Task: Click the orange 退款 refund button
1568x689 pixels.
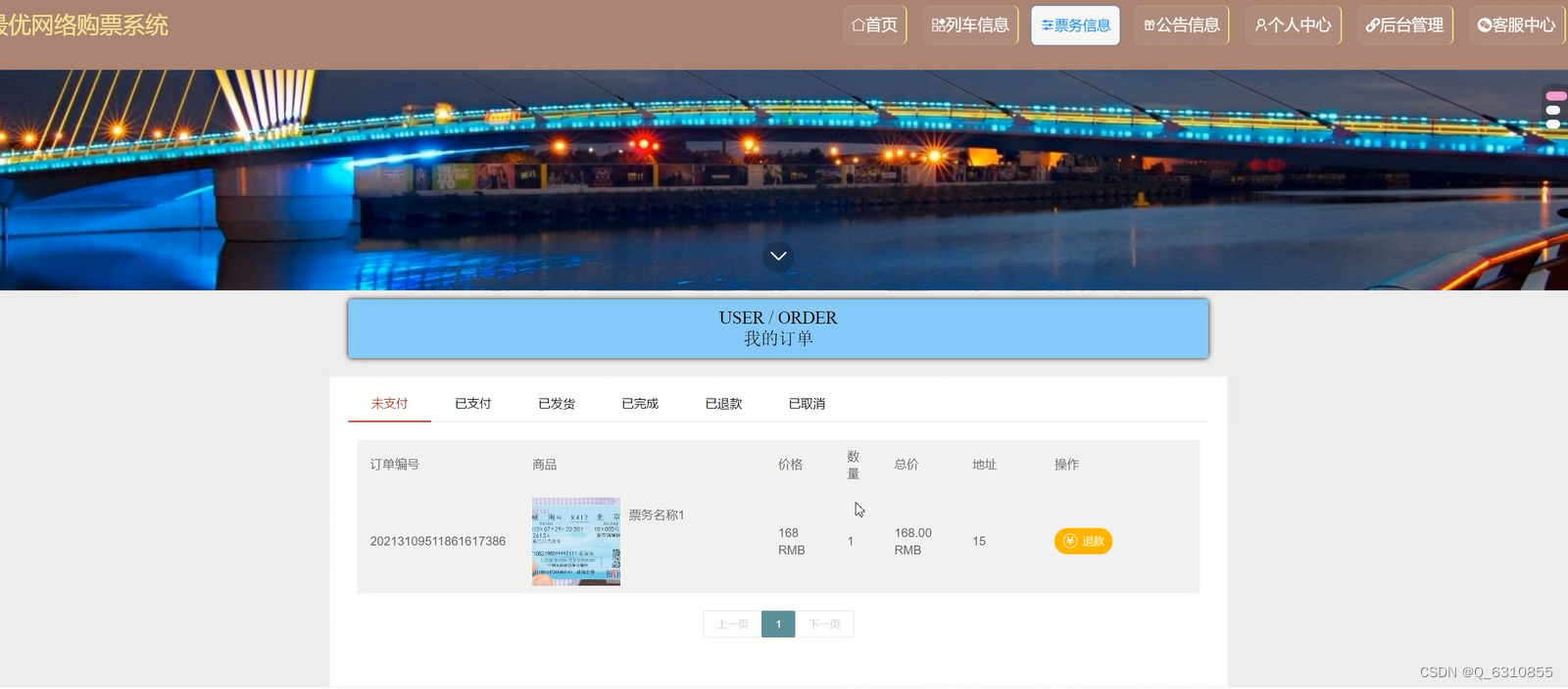Action: pyautogui.click(x=1083, y=541)
